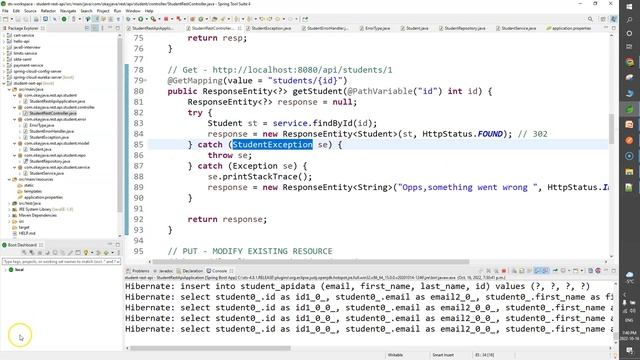The image size is (640, 360).
Task: Click the filter input in Boot Dashboard
Action: pyautogui.click(x=61, y=261)
